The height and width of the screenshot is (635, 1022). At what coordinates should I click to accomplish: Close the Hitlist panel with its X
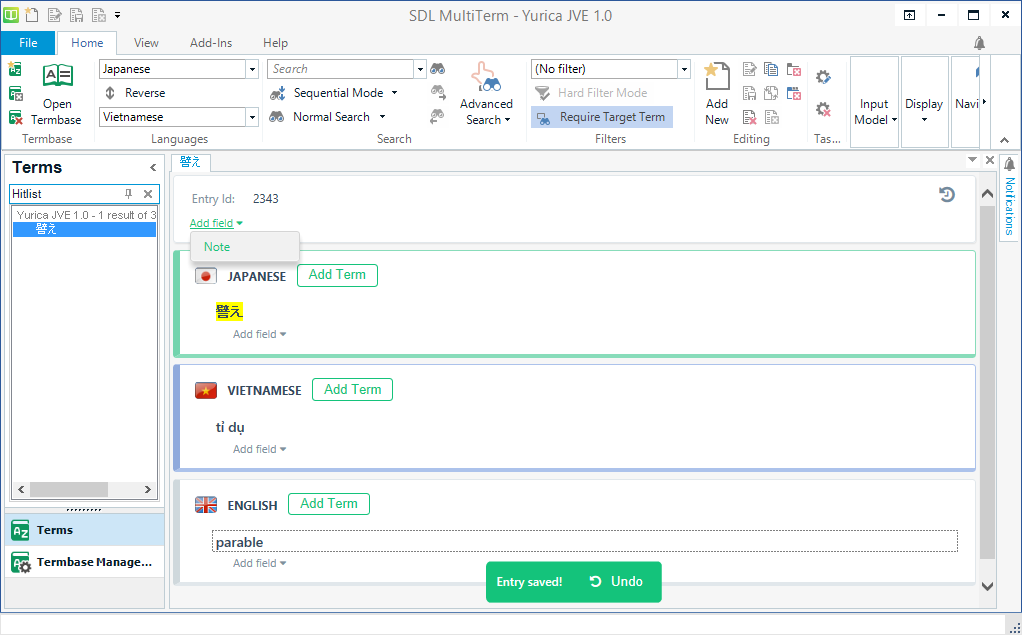point(148,194)
